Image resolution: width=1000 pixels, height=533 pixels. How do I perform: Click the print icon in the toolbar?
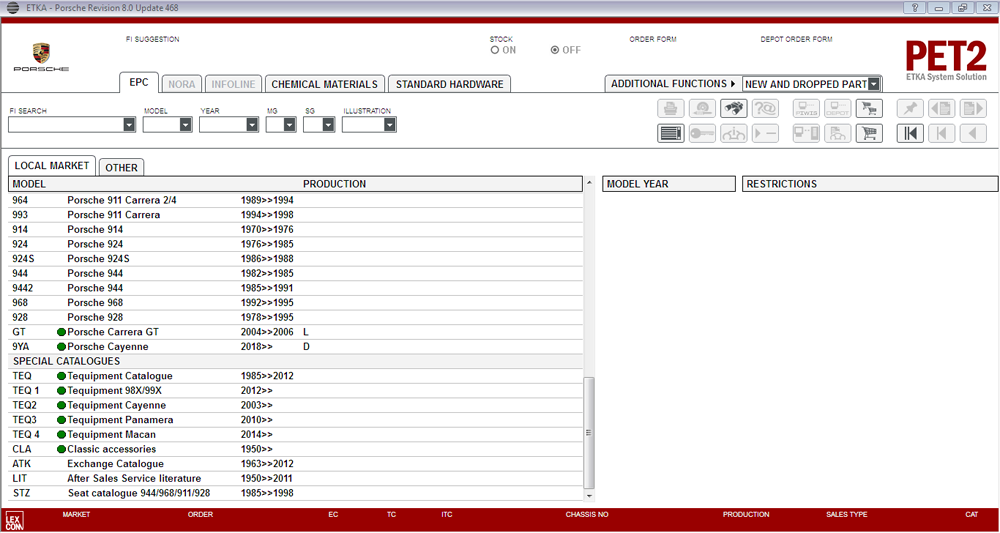(670, 109)
